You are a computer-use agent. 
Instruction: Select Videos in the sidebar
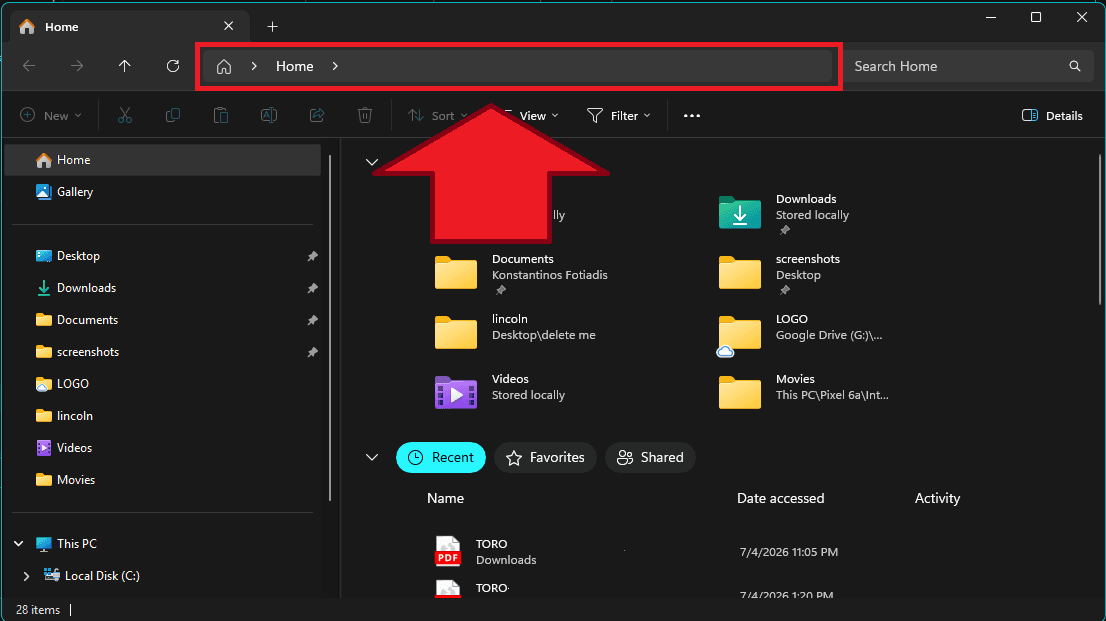point(162,447)
